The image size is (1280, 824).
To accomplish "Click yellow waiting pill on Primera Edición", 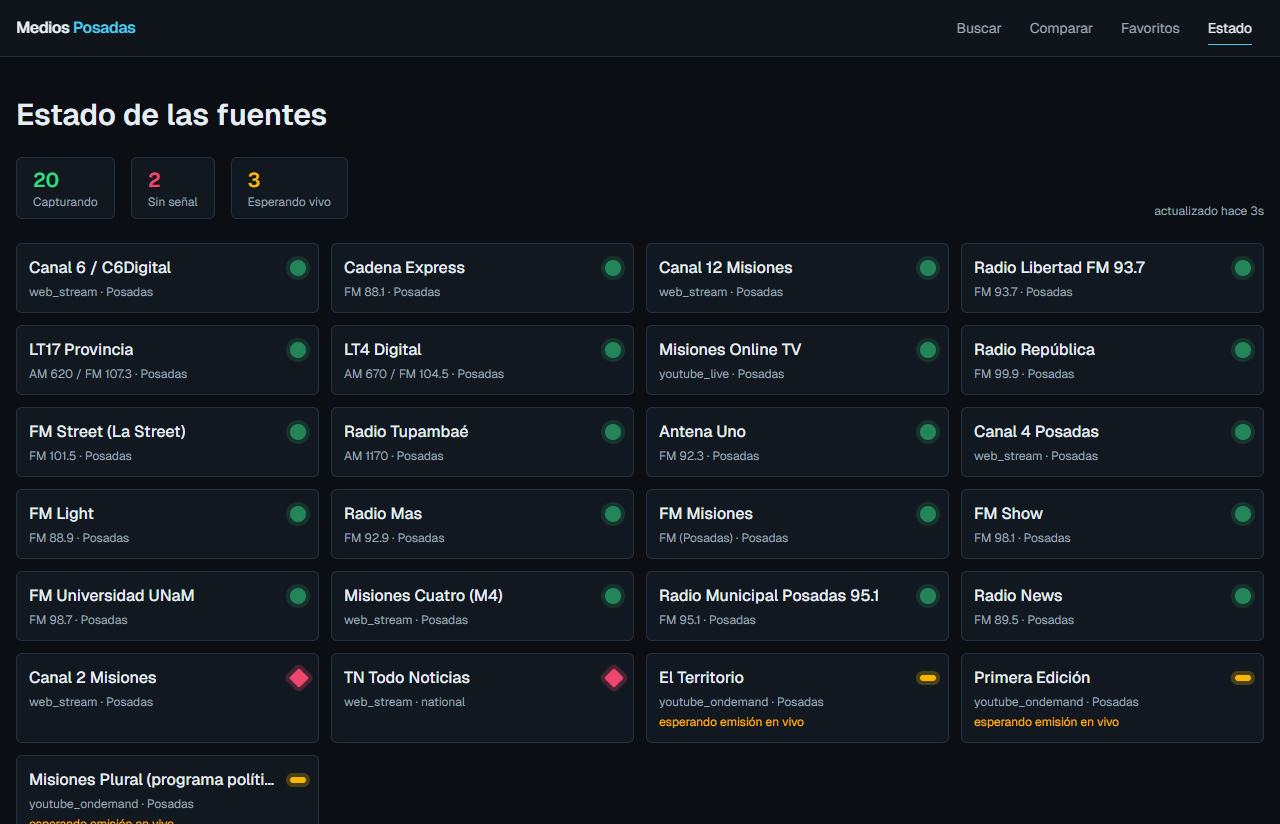I will (x=1243, y=678).
